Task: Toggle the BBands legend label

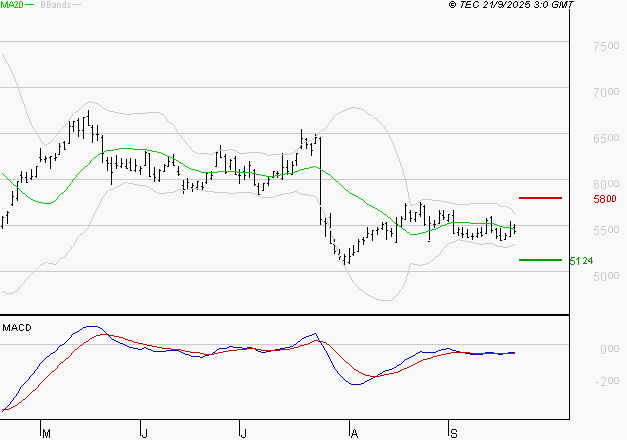Action: [x=53, y=6]
